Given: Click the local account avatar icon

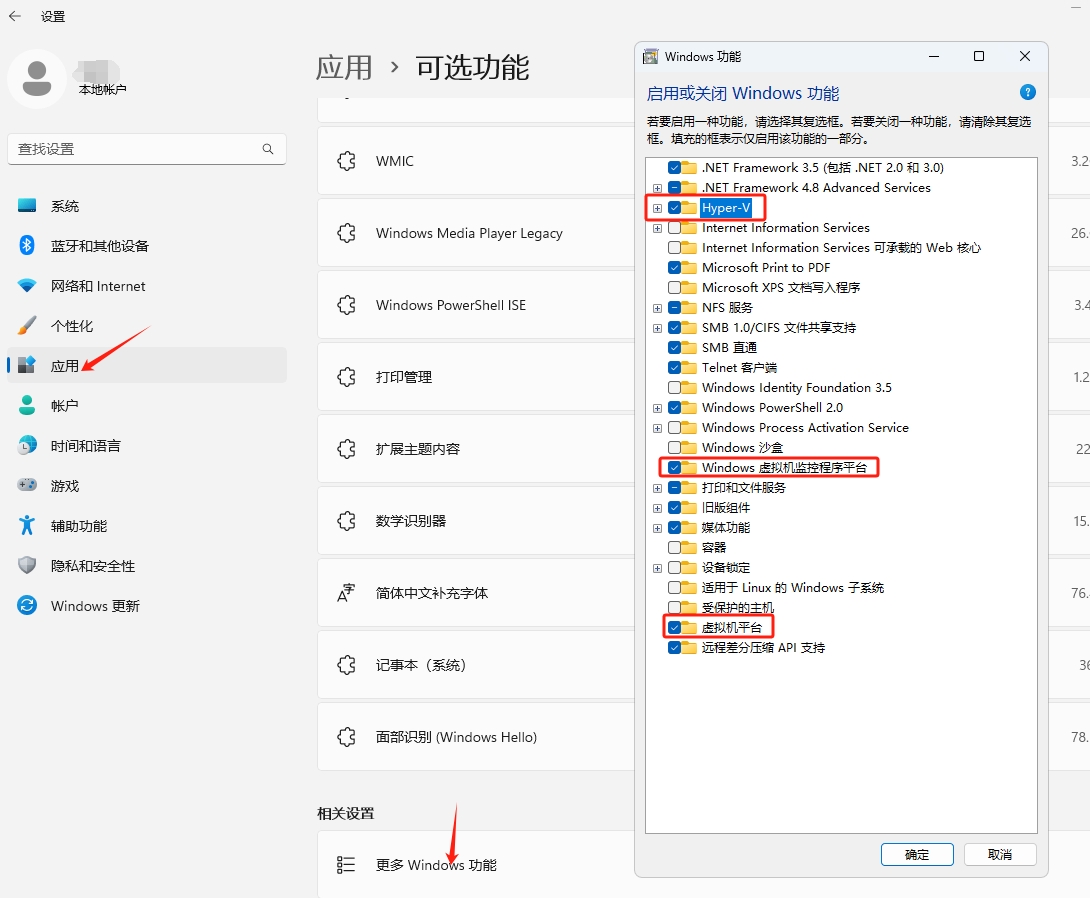Looking at the screenshot, I should pyautogui.click(x=37, y=79).
